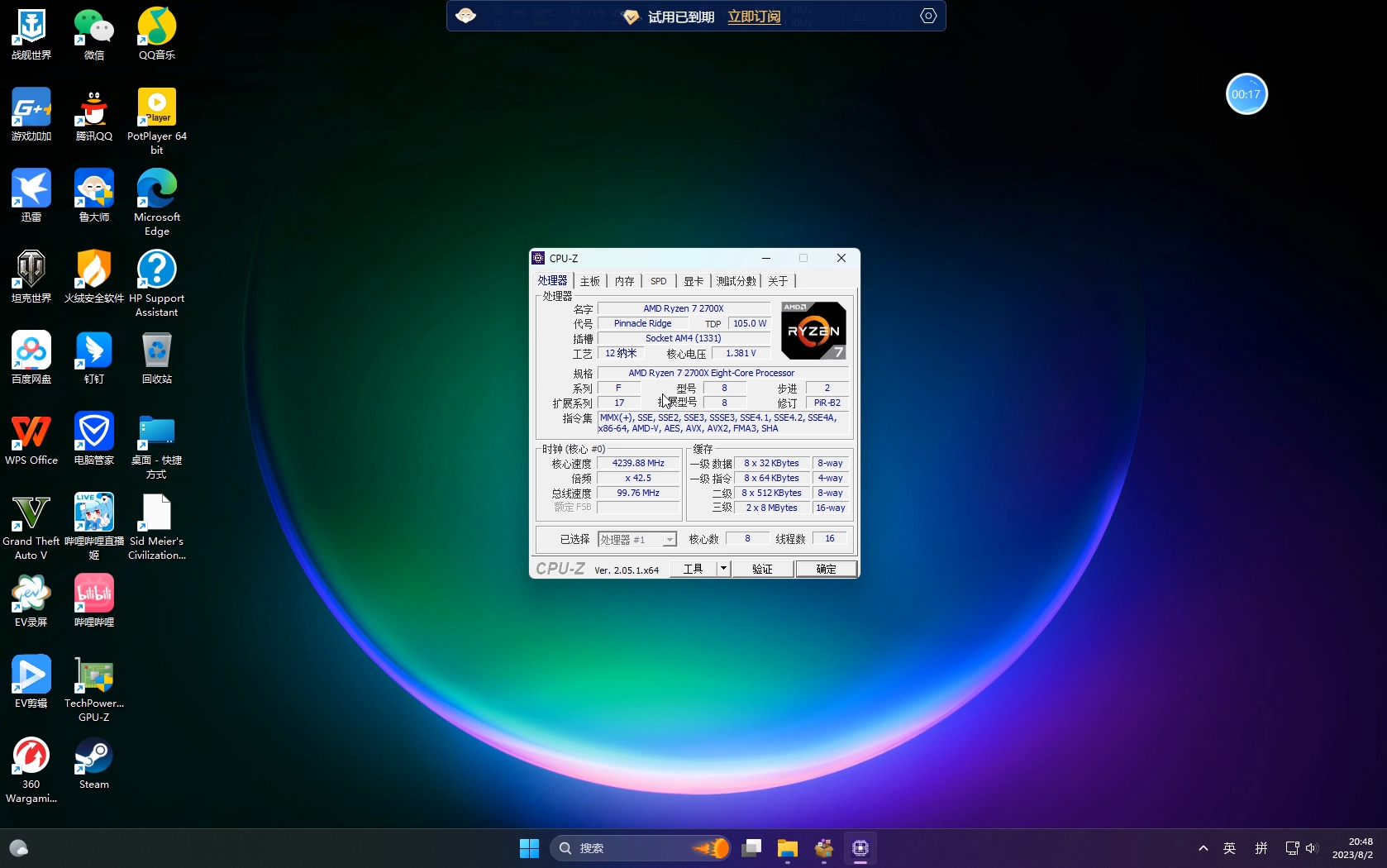Select the 处理器 tab in CPU-Z
Viewport: 1387px width, 868px height.
pyautogui.click(x=552, y=281)
